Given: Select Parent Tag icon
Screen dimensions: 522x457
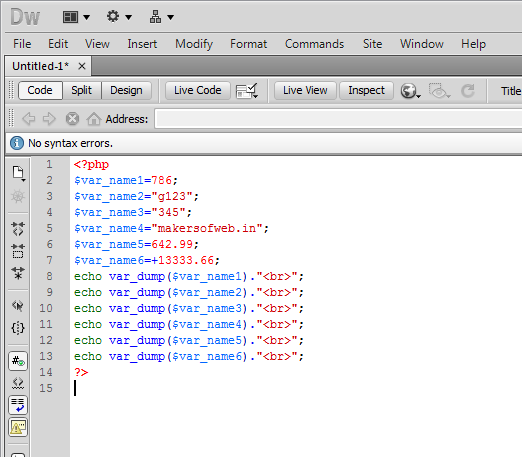Looking at the screenshot, I should (x=18, y=306).
